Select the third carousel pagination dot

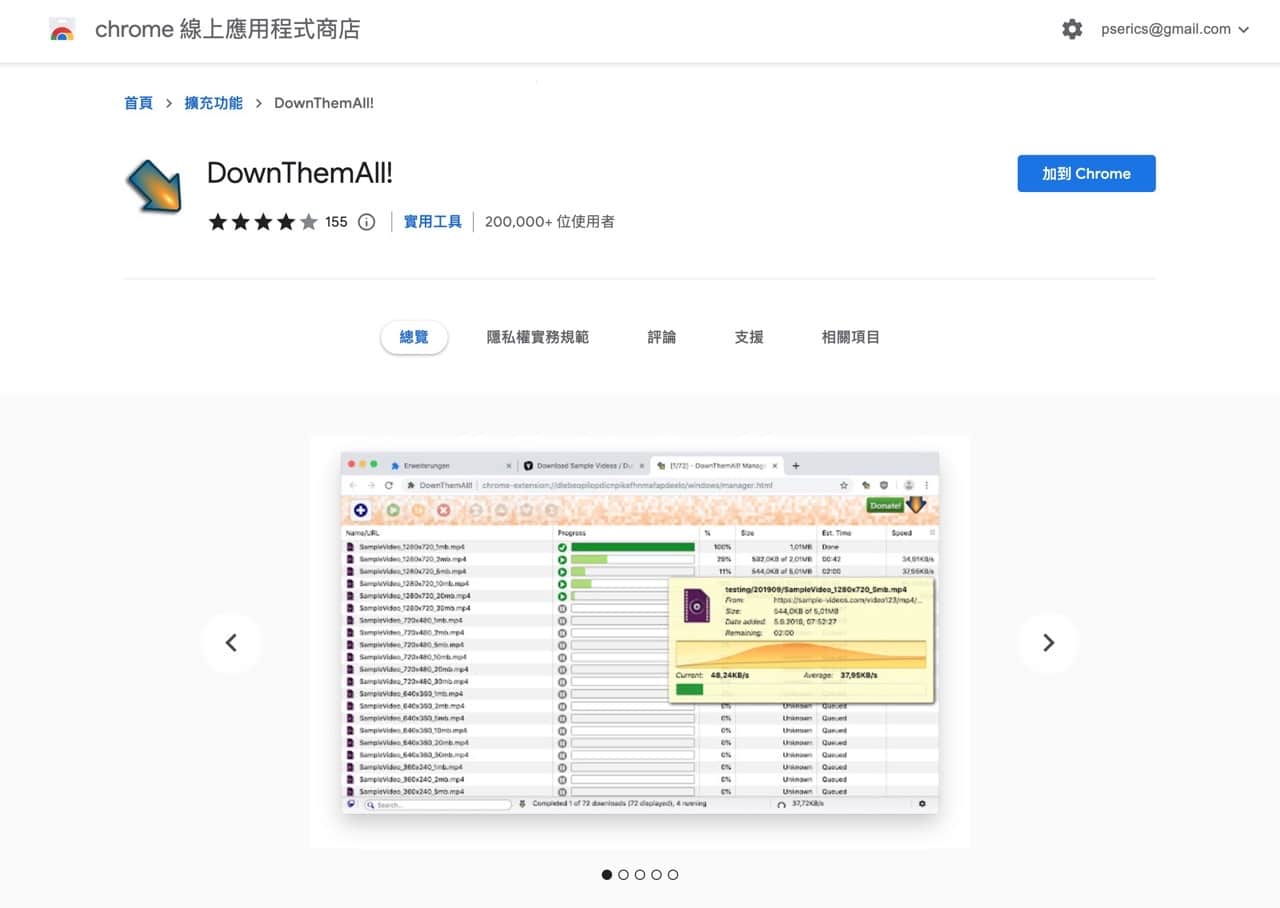tap(640, 875)
